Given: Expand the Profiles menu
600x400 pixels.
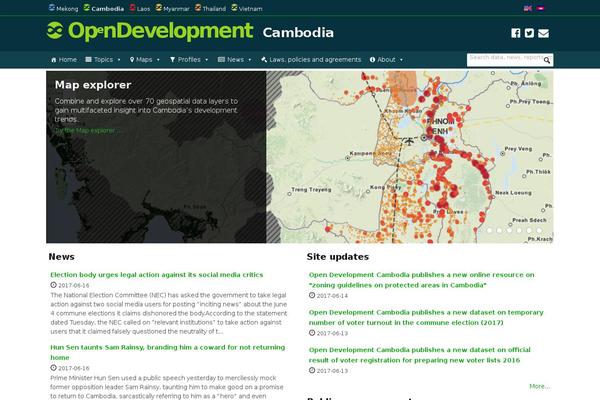Looking at the screenshot, I should pyautogui.click(x=189, y=60).
